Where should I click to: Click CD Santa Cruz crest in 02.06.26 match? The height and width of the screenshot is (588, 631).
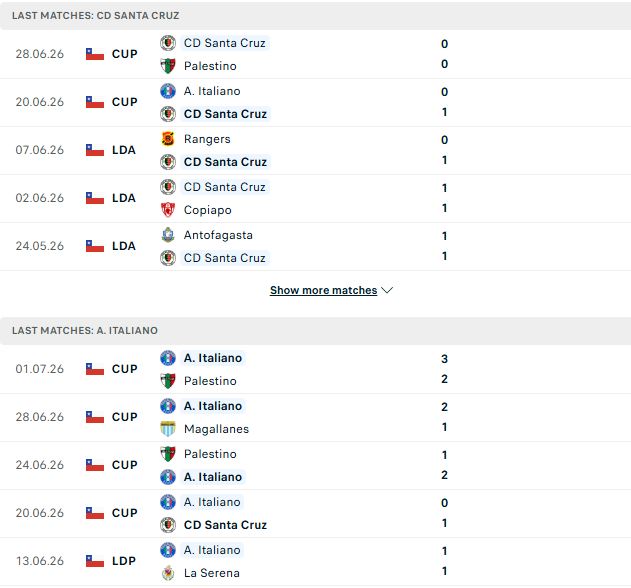coord(168,187)
